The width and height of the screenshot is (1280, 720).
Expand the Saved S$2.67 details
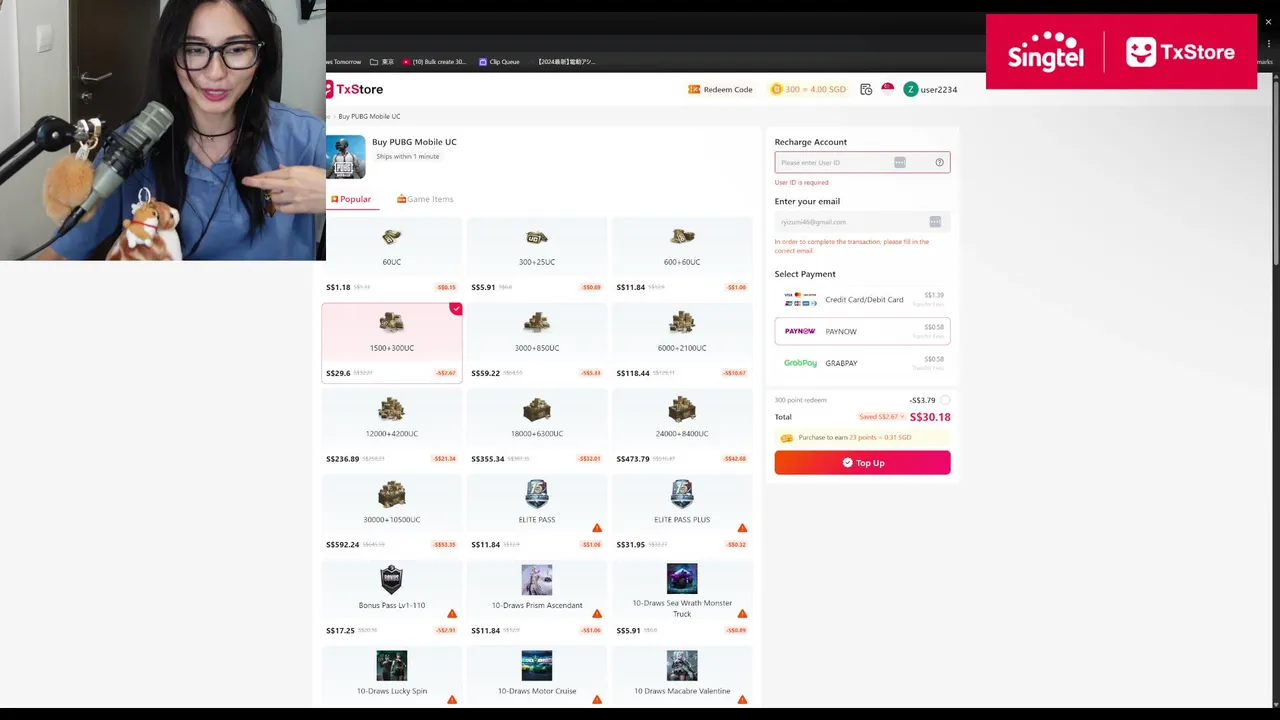coord(881,417)
